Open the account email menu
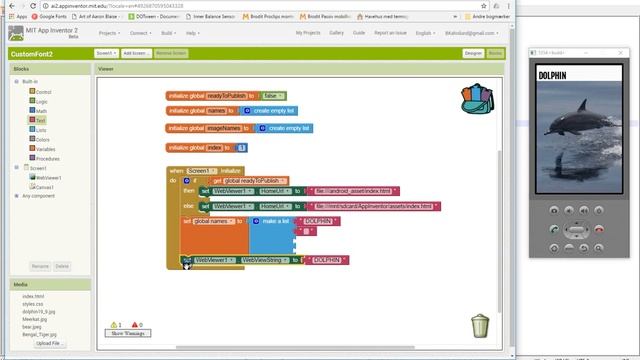640x360 pixels. tap(472, 33)
